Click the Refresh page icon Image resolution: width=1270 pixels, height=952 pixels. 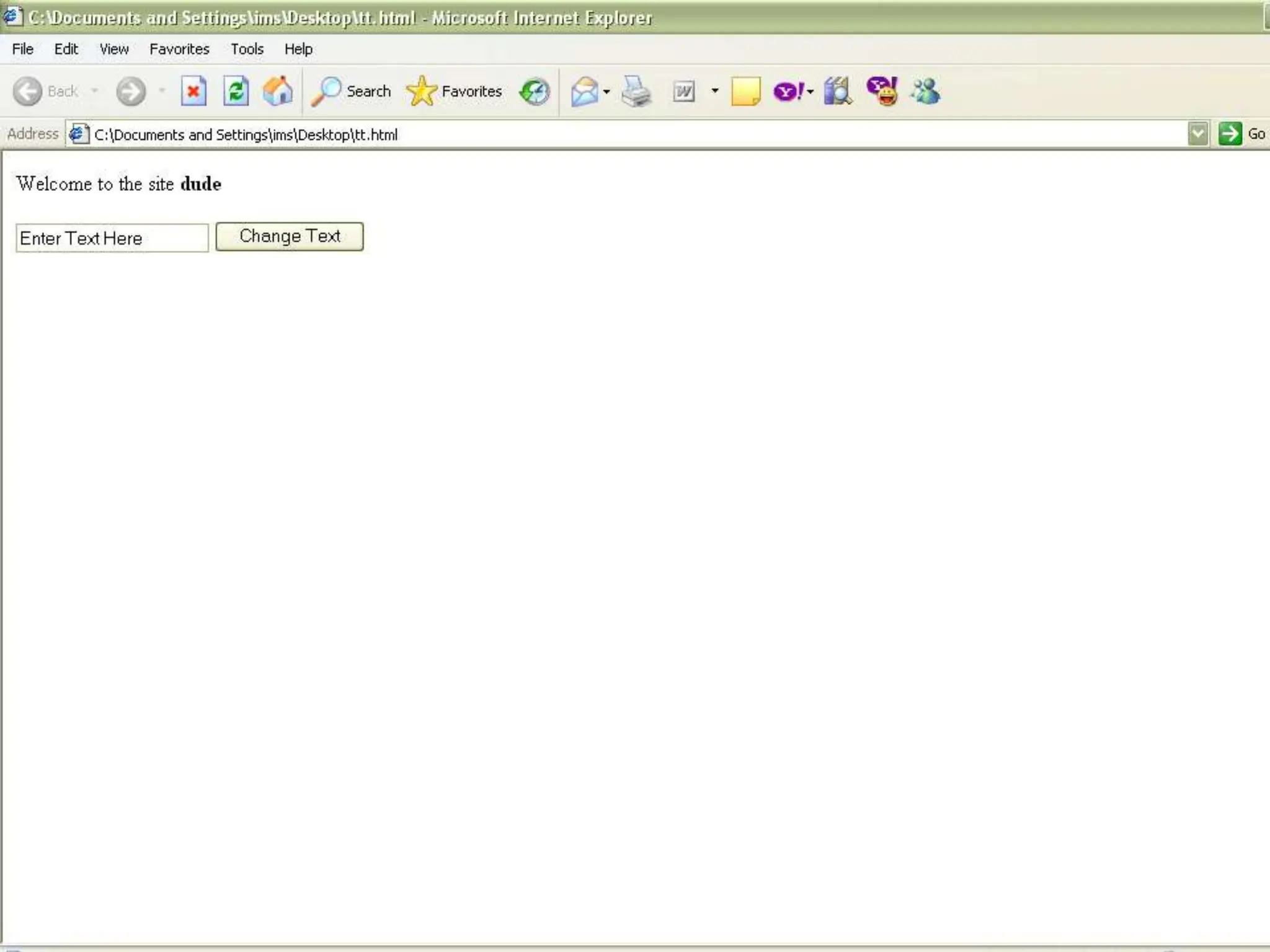236,92
